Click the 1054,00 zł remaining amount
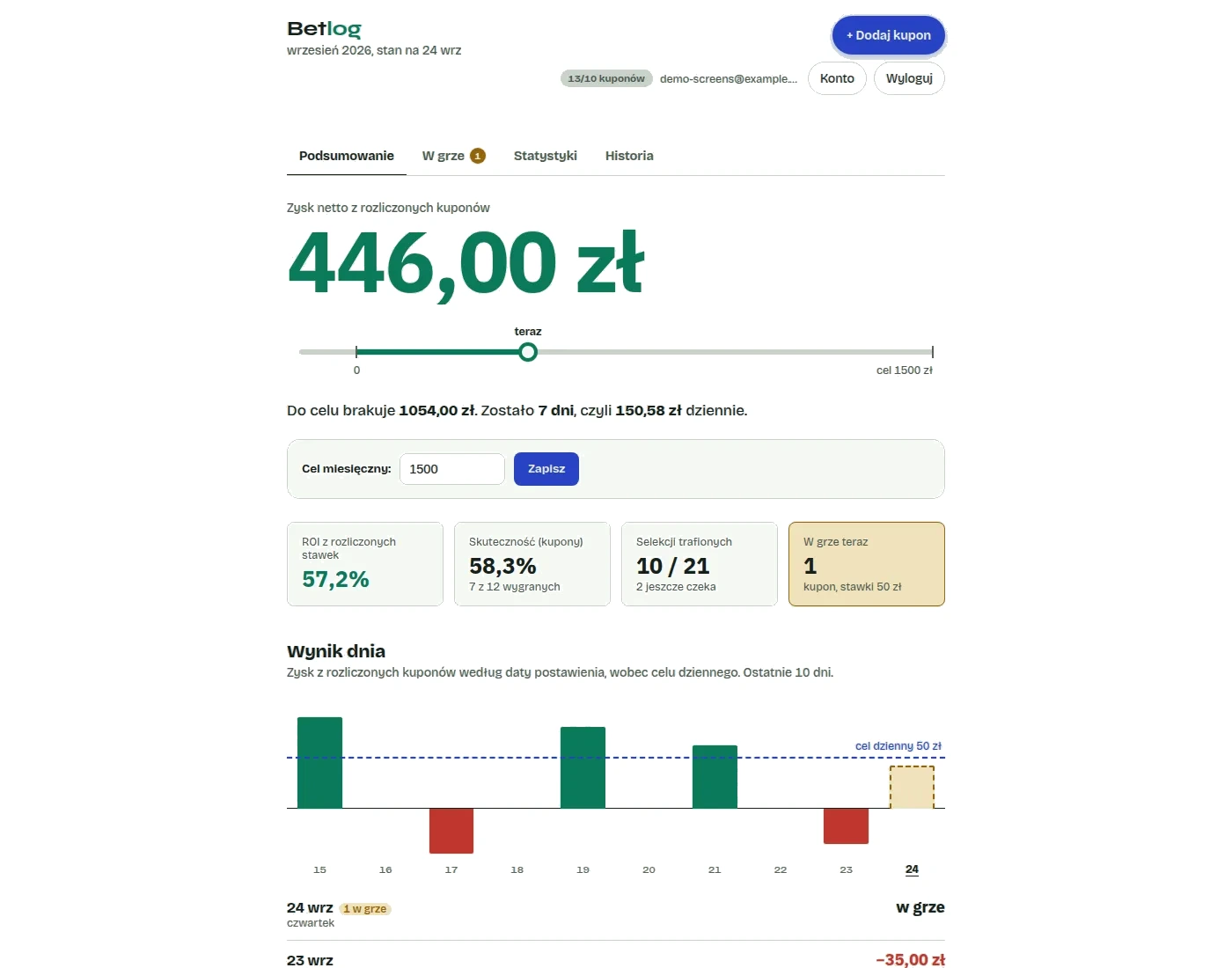 (437, 410)
